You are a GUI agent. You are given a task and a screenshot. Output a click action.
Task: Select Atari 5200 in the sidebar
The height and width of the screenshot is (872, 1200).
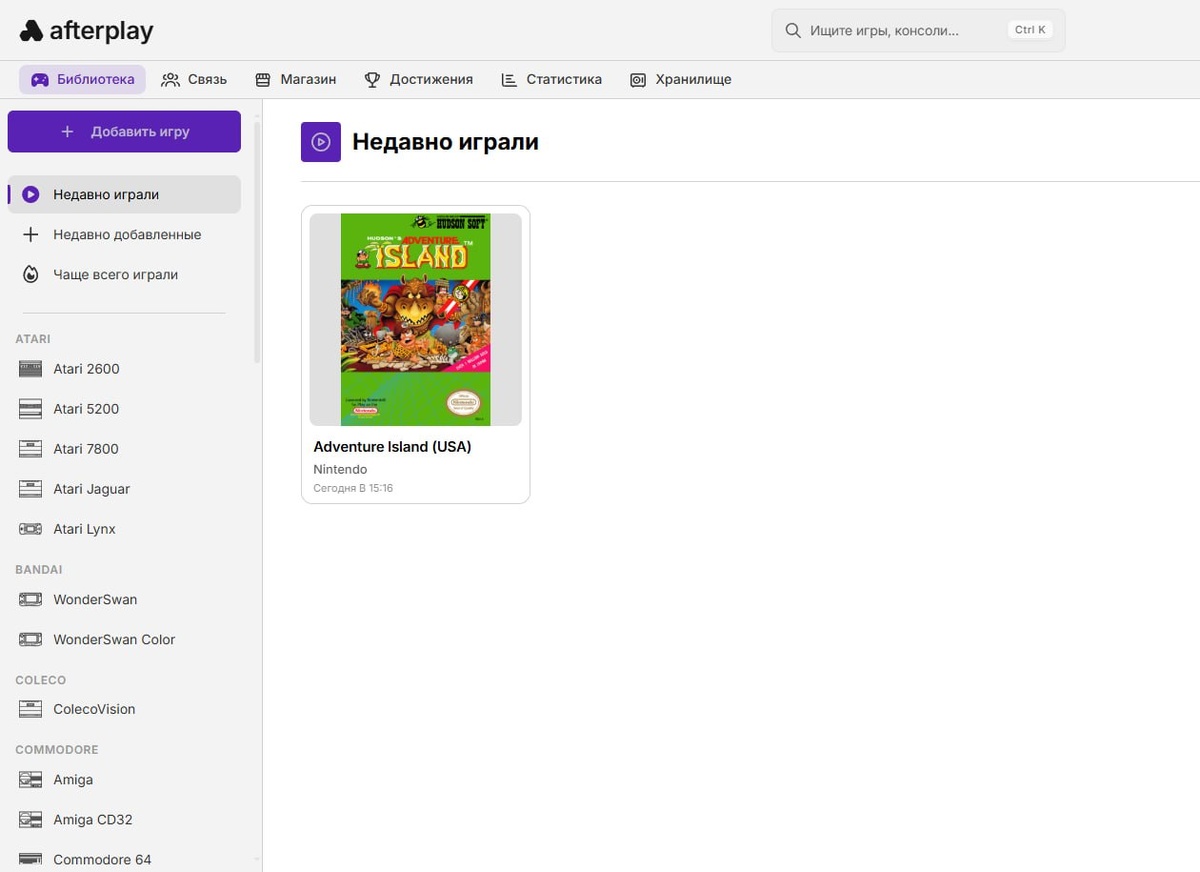point(124,409)
